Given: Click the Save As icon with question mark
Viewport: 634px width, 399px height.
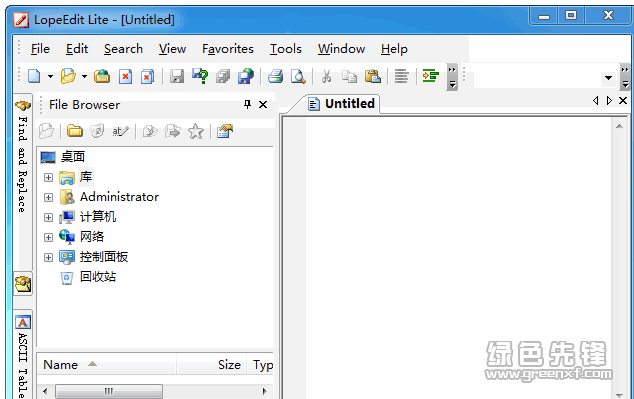Looking at the screenshot, I should (x=200, y=76).
